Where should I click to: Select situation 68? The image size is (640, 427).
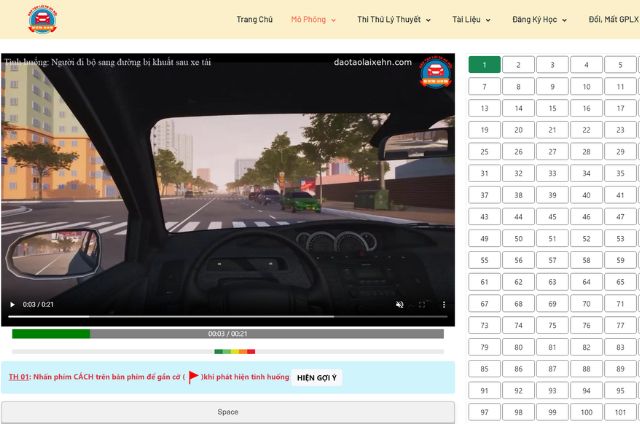coord(518,304)
